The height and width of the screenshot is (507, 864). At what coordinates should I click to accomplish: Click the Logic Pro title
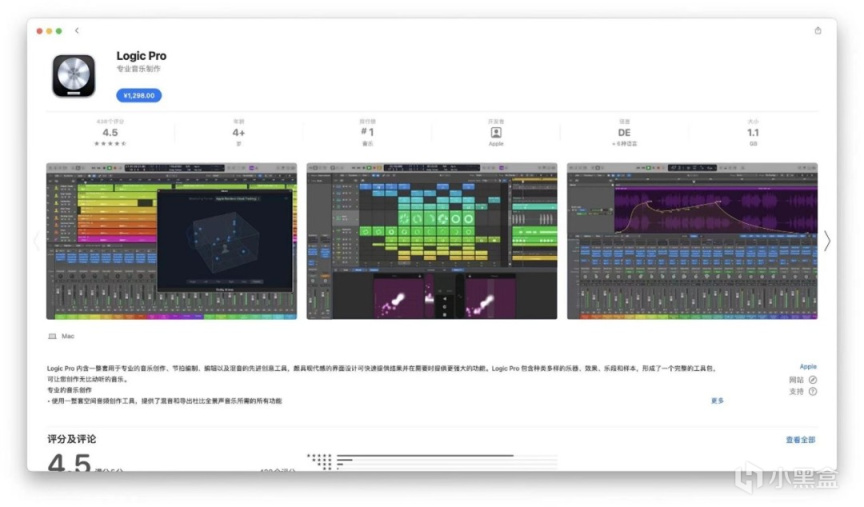141,56
